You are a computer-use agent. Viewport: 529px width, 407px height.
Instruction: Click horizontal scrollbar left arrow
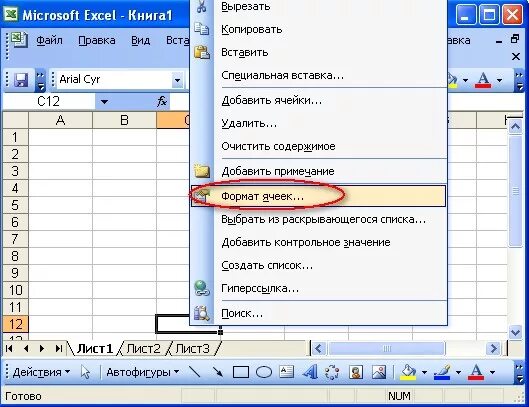[319, 348]
